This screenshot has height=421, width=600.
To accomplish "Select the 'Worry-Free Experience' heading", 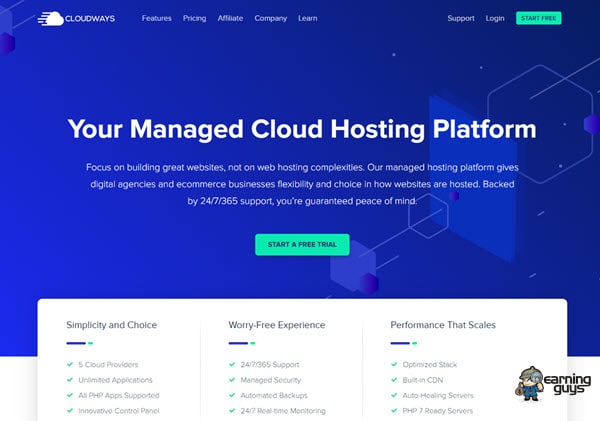I will point(277,325).
